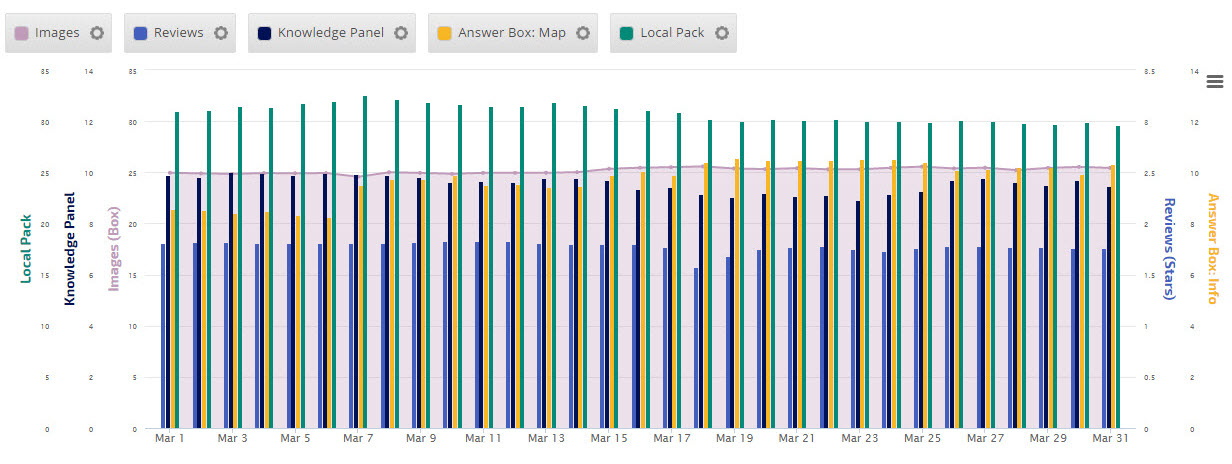Click the Local Pack axis title

pyautogui.click(x=26, y=248)
